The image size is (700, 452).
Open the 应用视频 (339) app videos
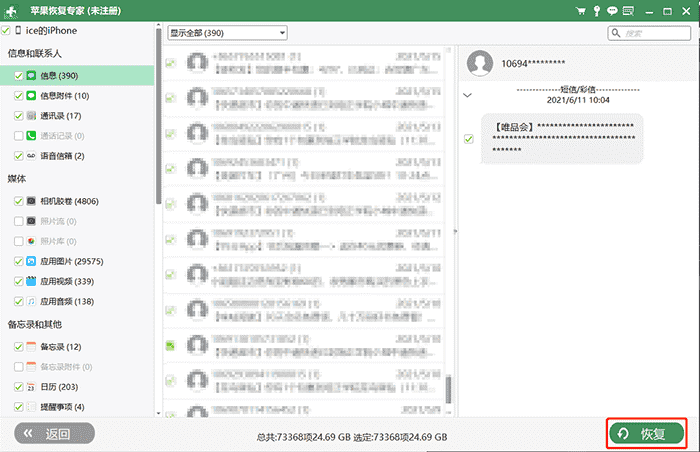click(66, 281)
